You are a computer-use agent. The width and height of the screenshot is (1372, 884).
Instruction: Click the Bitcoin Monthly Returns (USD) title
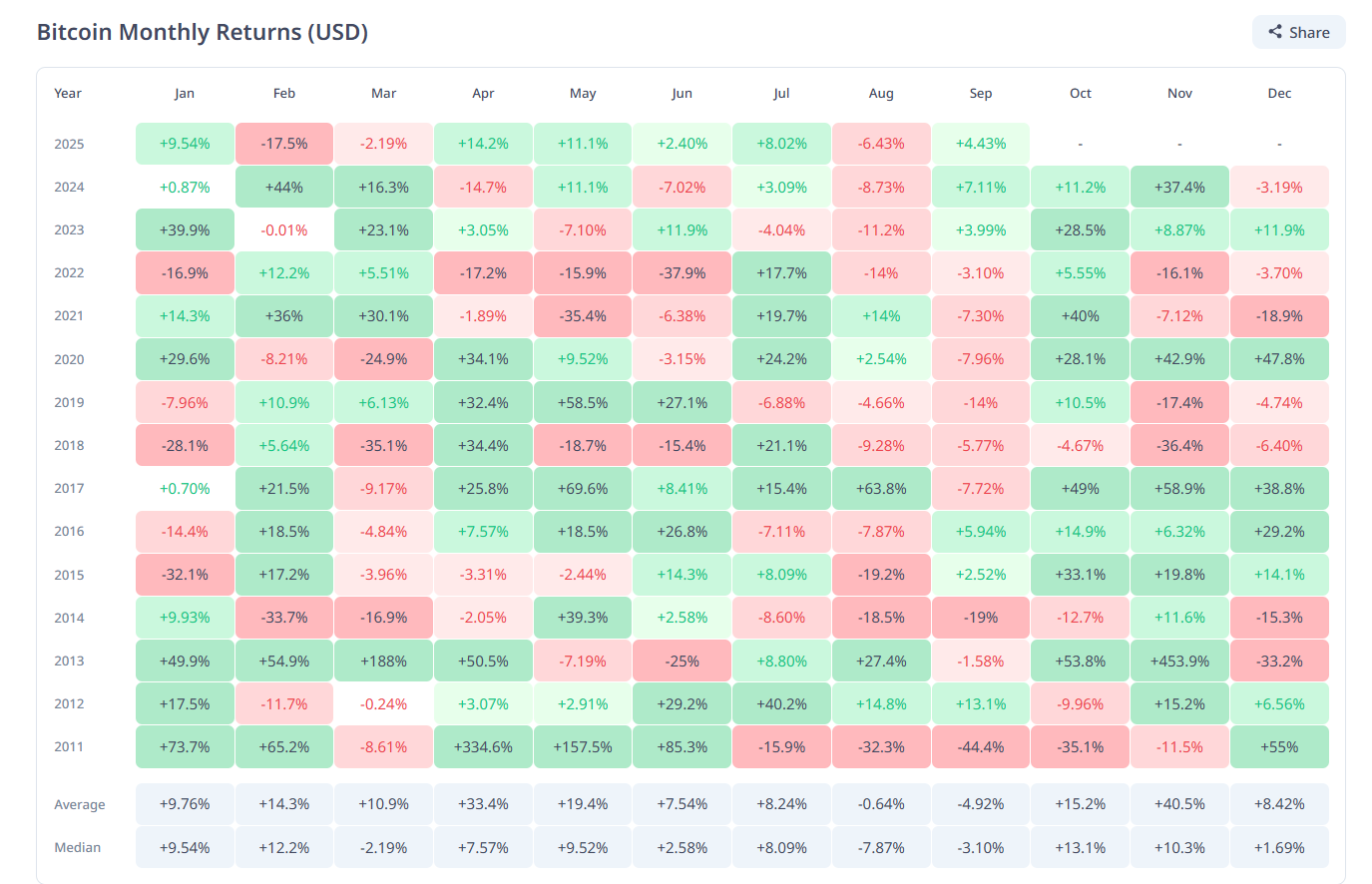[x=204, y=31]
